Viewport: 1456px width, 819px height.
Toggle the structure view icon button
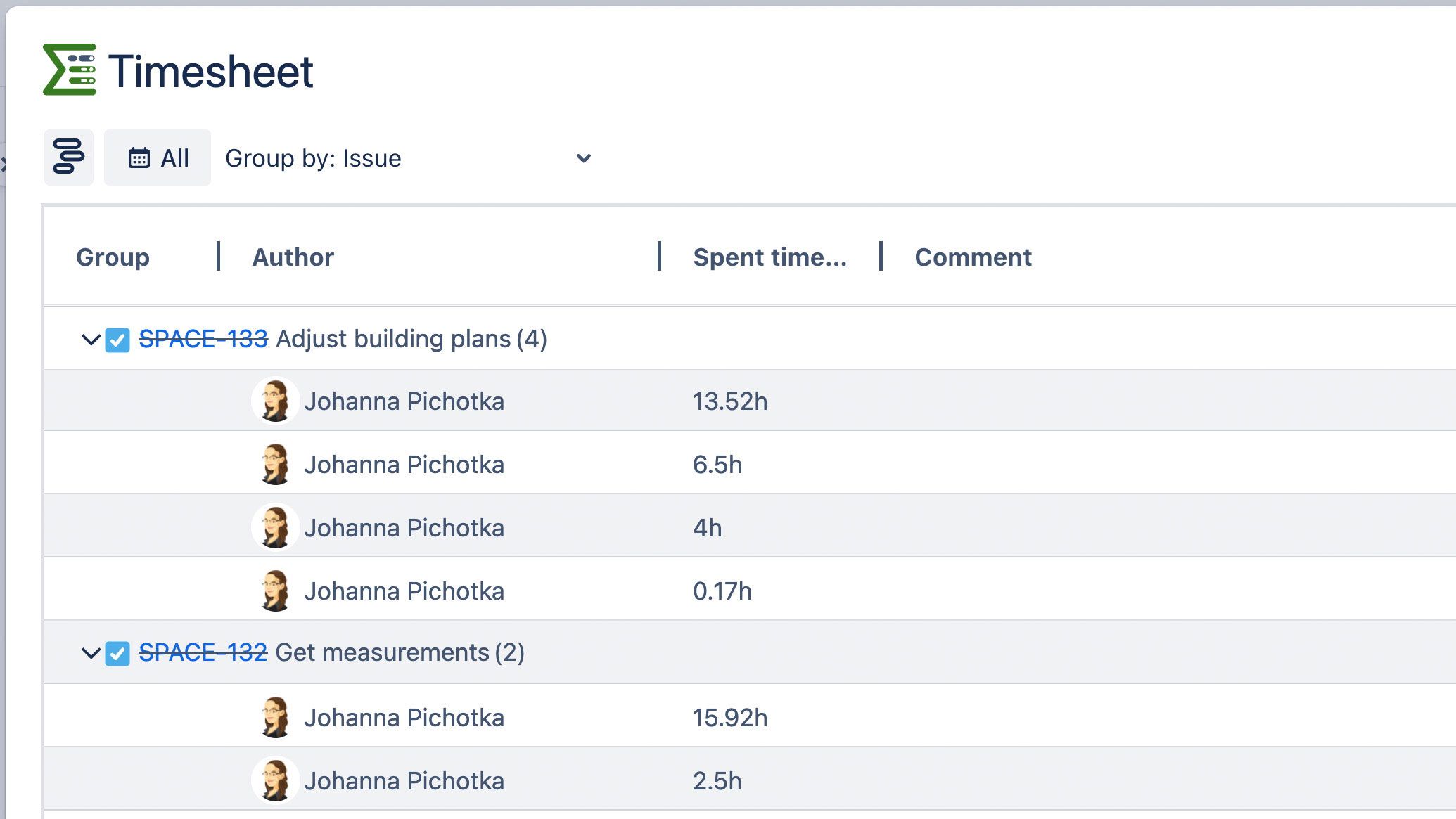pos(69,157)
